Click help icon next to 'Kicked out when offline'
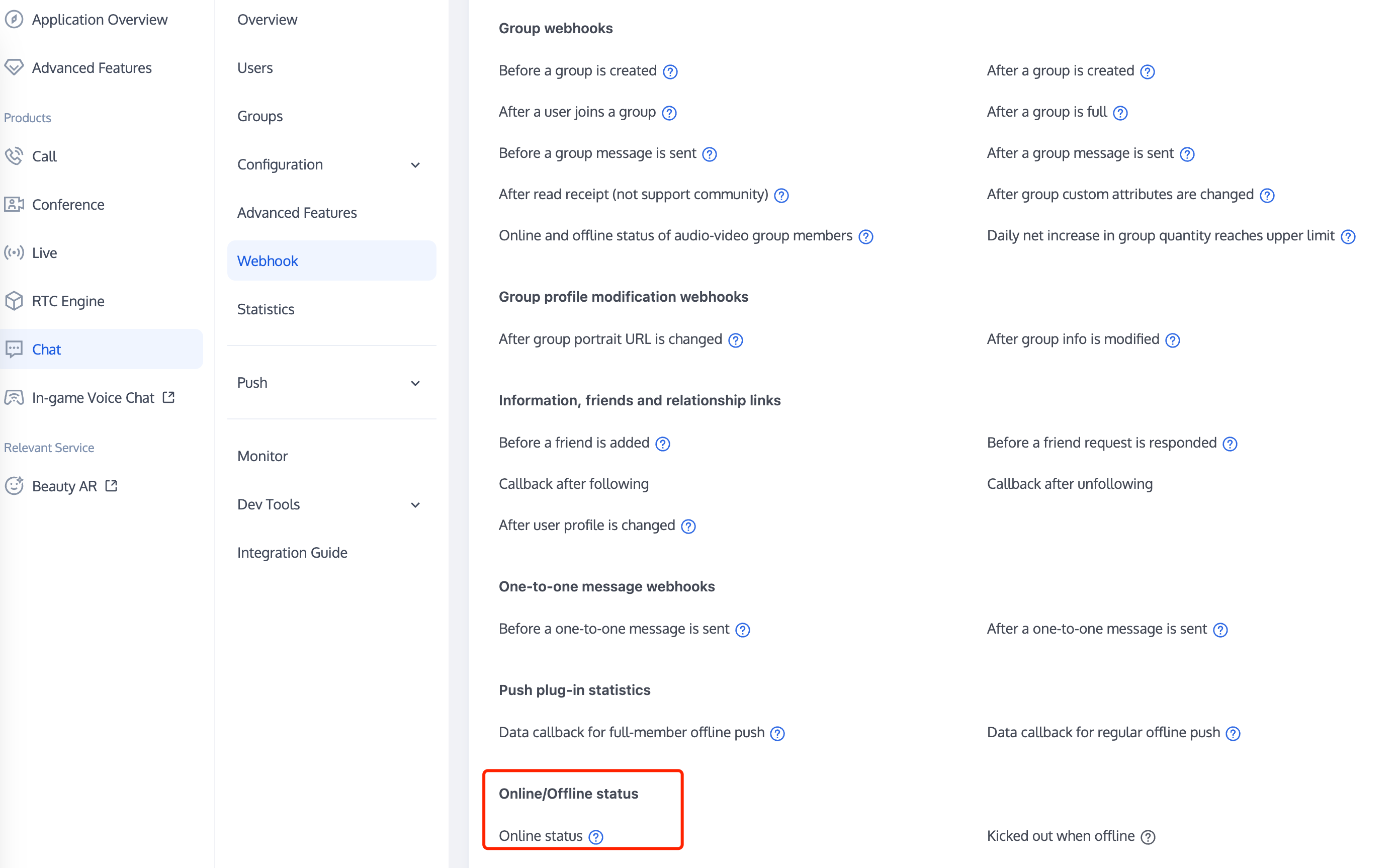 pyautogui.click(x=1148, y=837)
